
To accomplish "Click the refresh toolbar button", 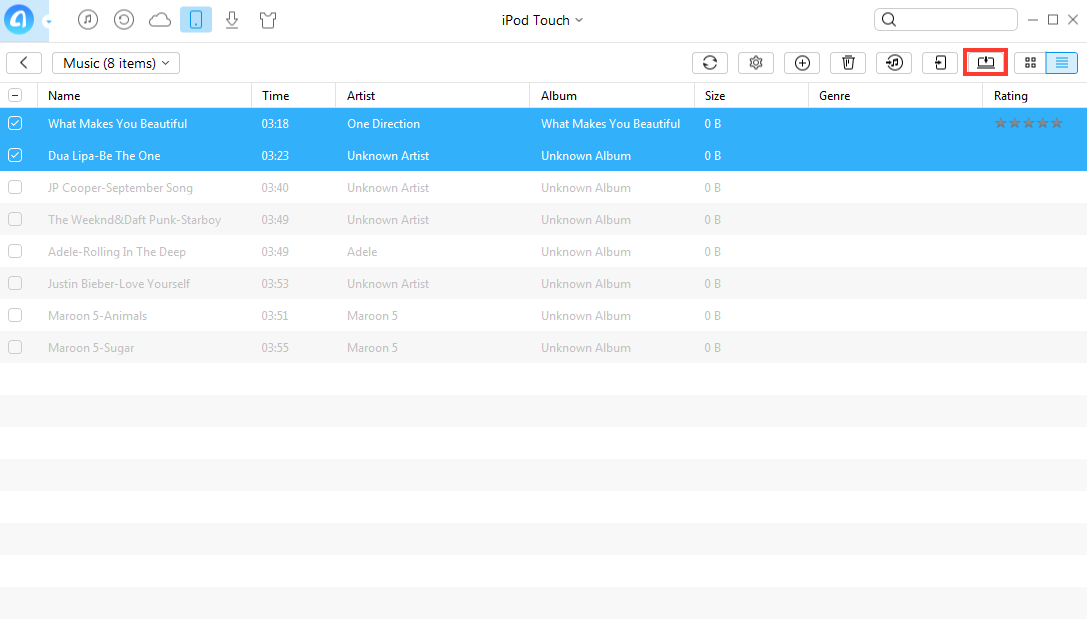I will (710, 63).
